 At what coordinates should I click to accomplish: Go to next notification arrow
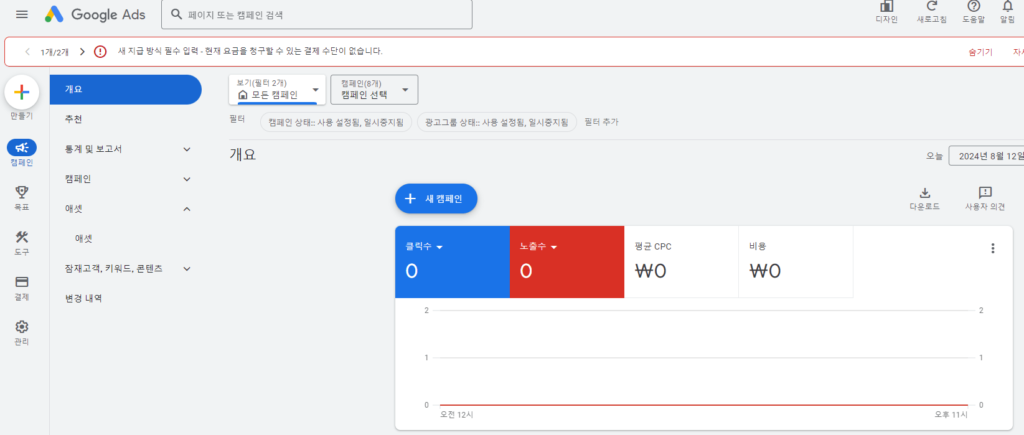click(82, 52)
